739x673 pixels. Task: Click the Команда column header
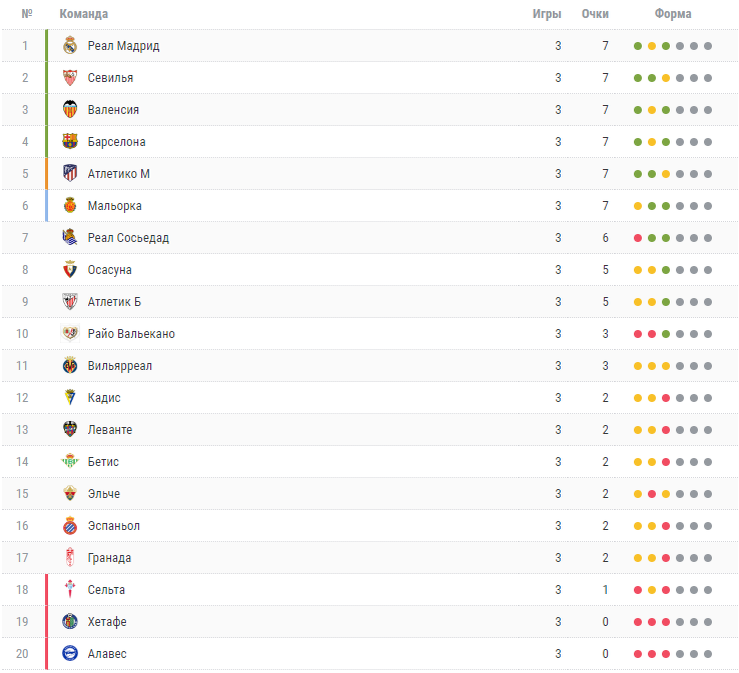point(83,14)
